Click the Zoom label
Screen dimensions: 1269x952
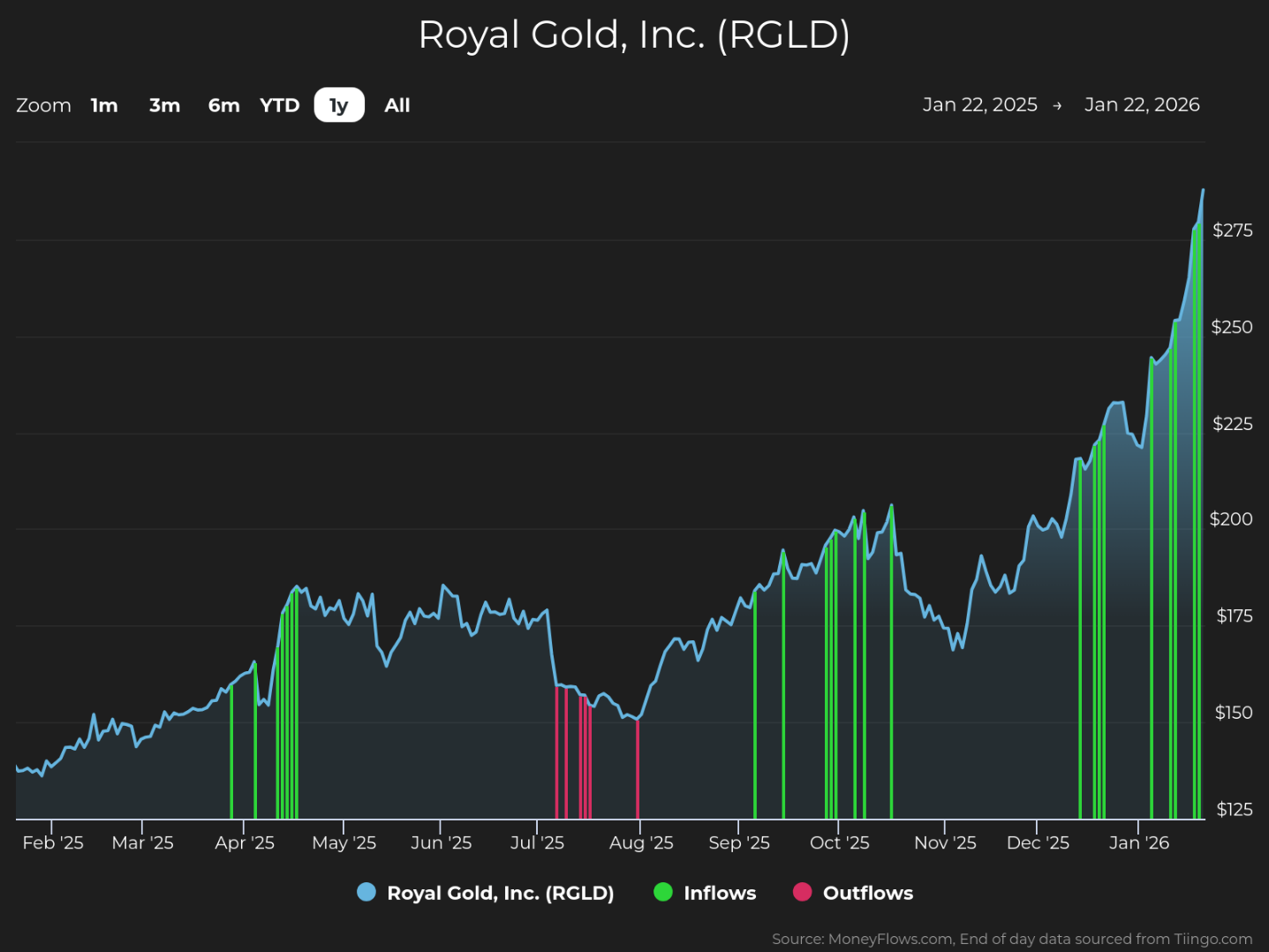point(43,105)
